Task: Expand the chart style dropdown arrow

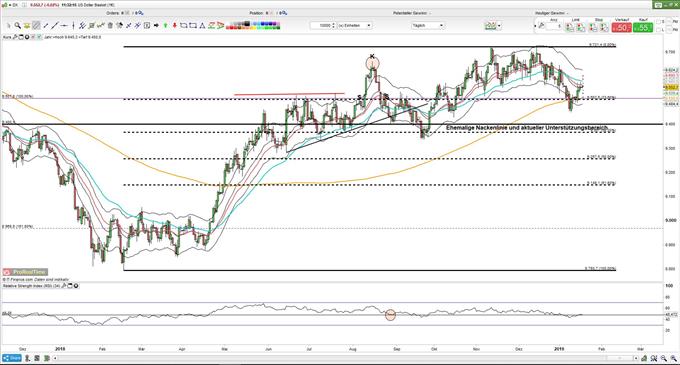Action: click(499, 26)
